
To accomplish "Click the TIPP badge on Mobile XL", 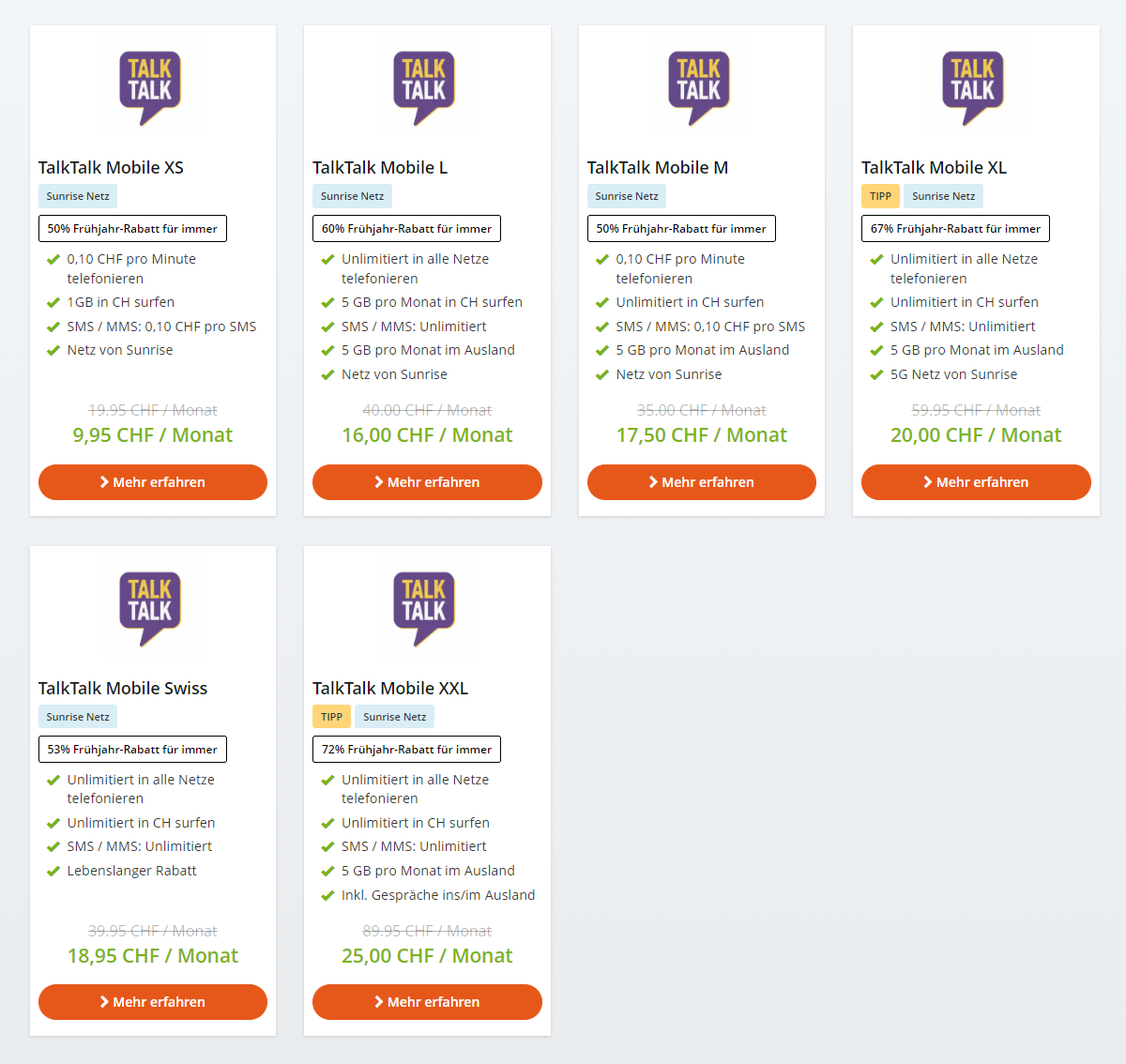I will [x=880, y=196].
